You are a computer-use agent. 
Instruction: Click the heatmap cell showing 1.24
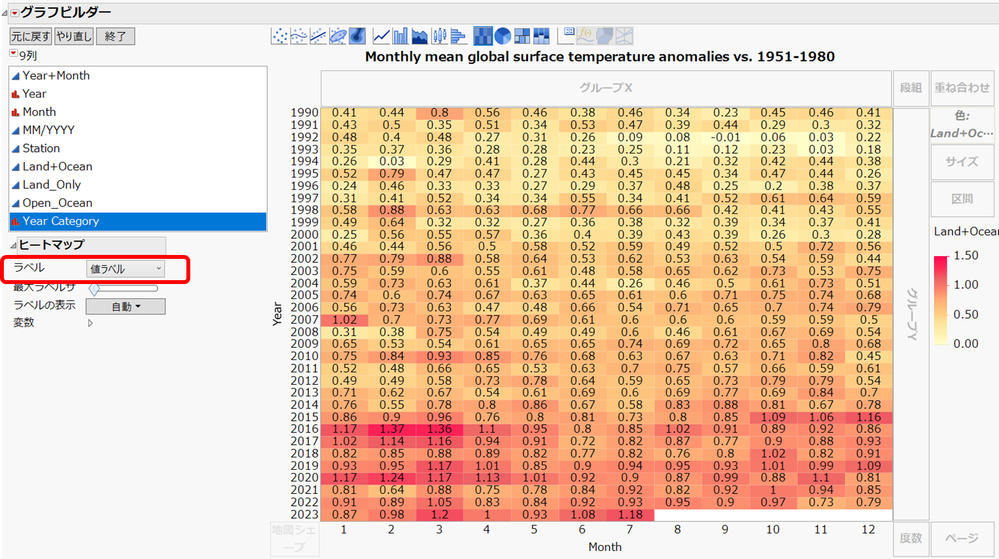point(392,478)
